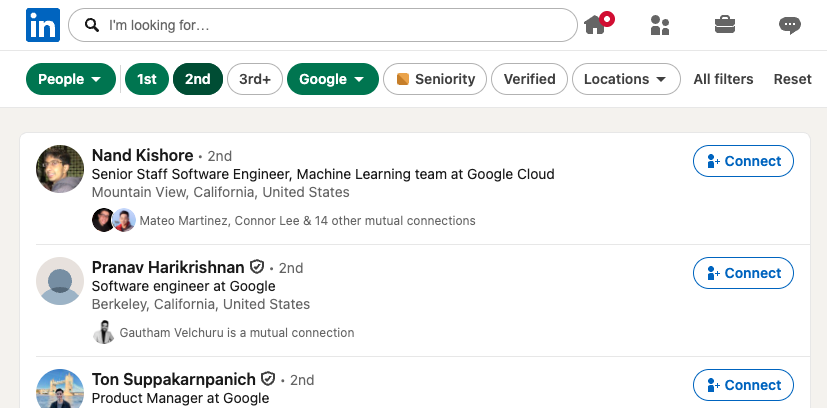Expand the Locations filter dropdown
The image size is (827, 408).
point(626,79)
